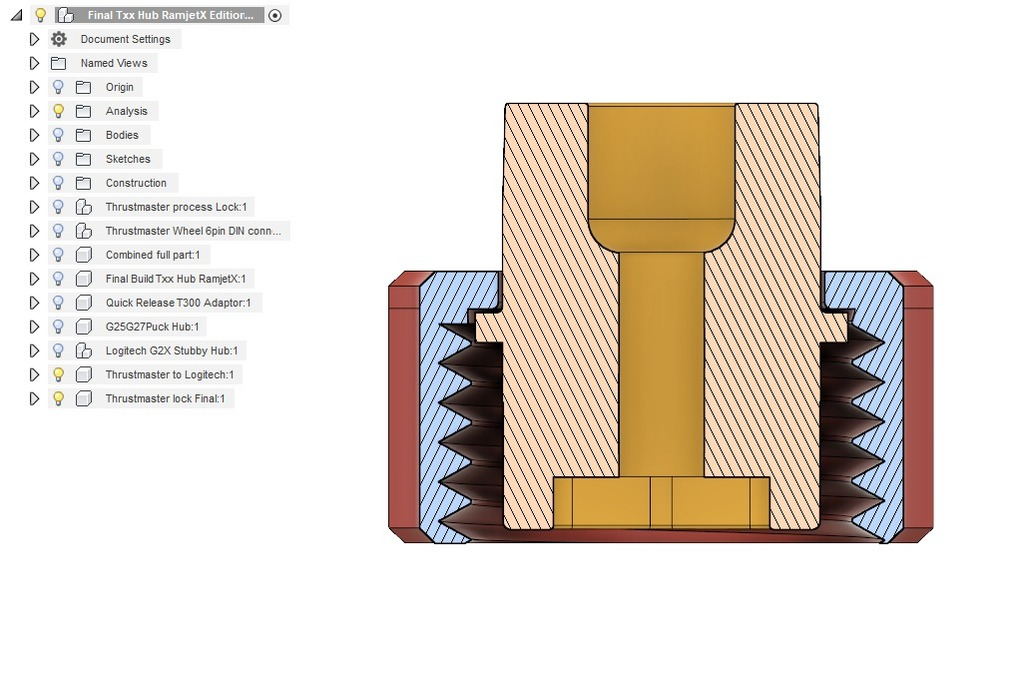The height and width of the screenshot is (674, 1024).
Task: Select the Final Txx Hub RamjetX root name
Action: click(x=170, y=15)
